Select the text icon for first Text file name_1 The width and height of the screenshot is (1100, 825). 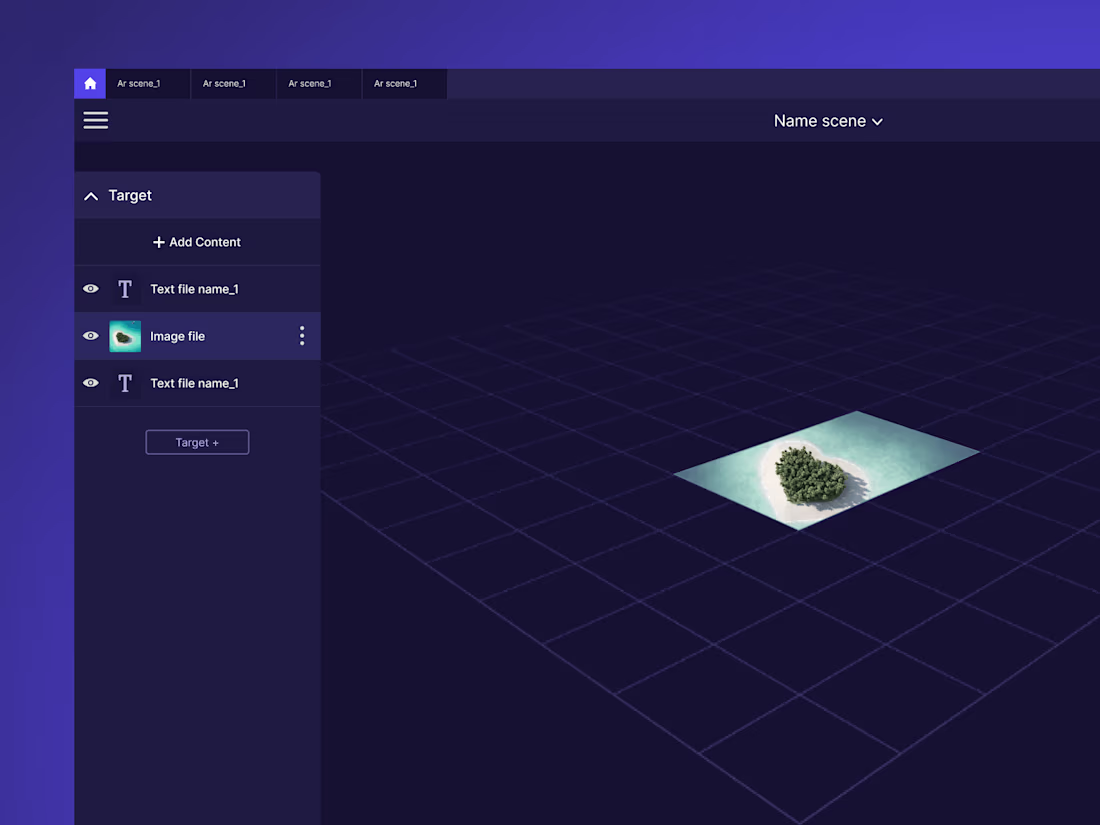[x=125, y=288]
